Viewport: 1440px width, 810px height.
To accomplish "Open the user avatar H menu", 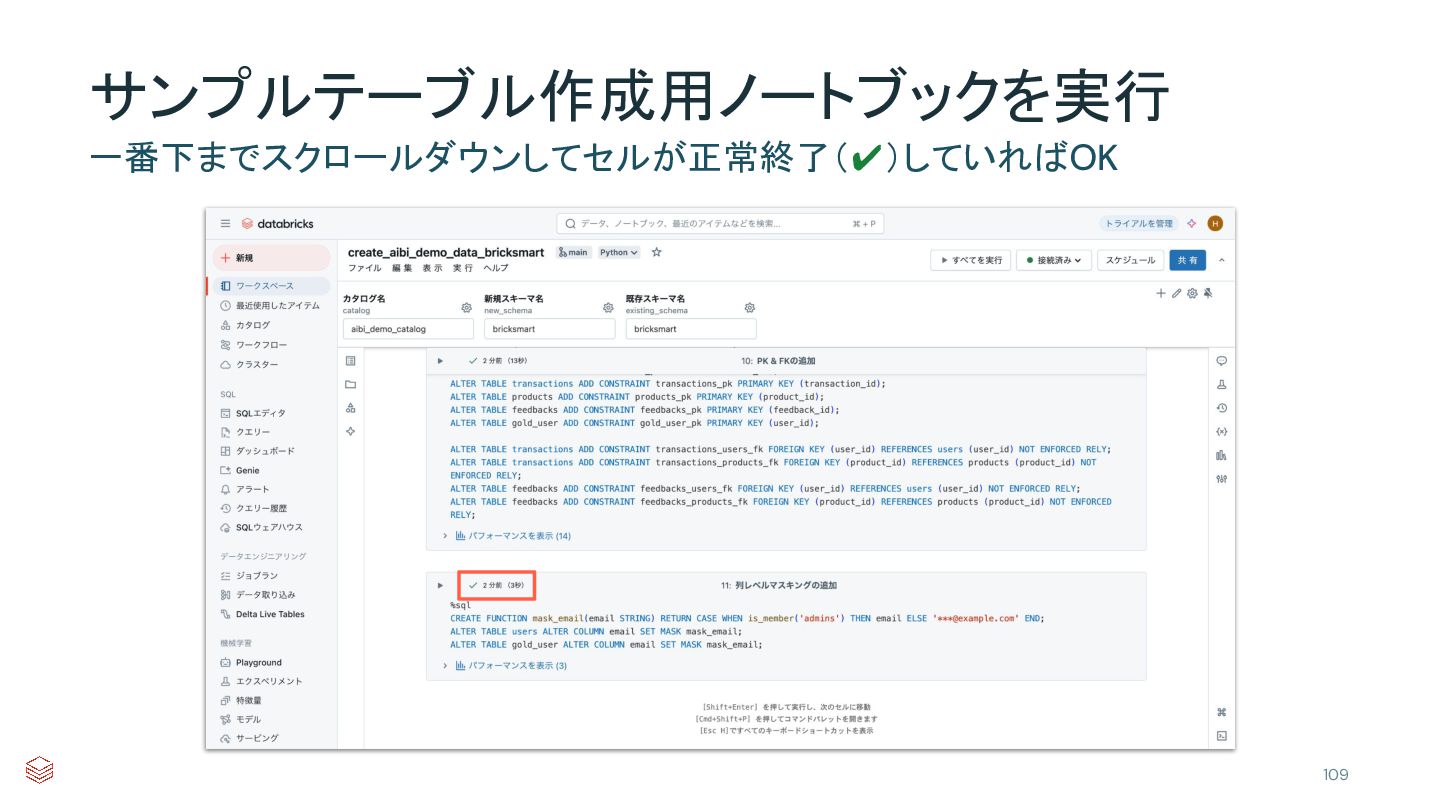I will [x=1215, y=224].
